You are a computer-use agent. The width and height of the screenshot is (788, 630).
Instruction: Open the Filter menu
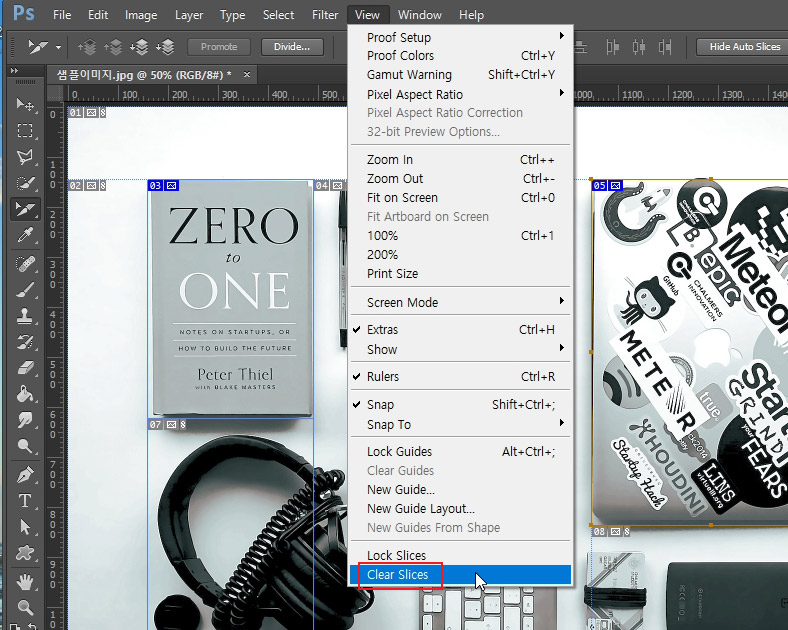coord(325,15)
